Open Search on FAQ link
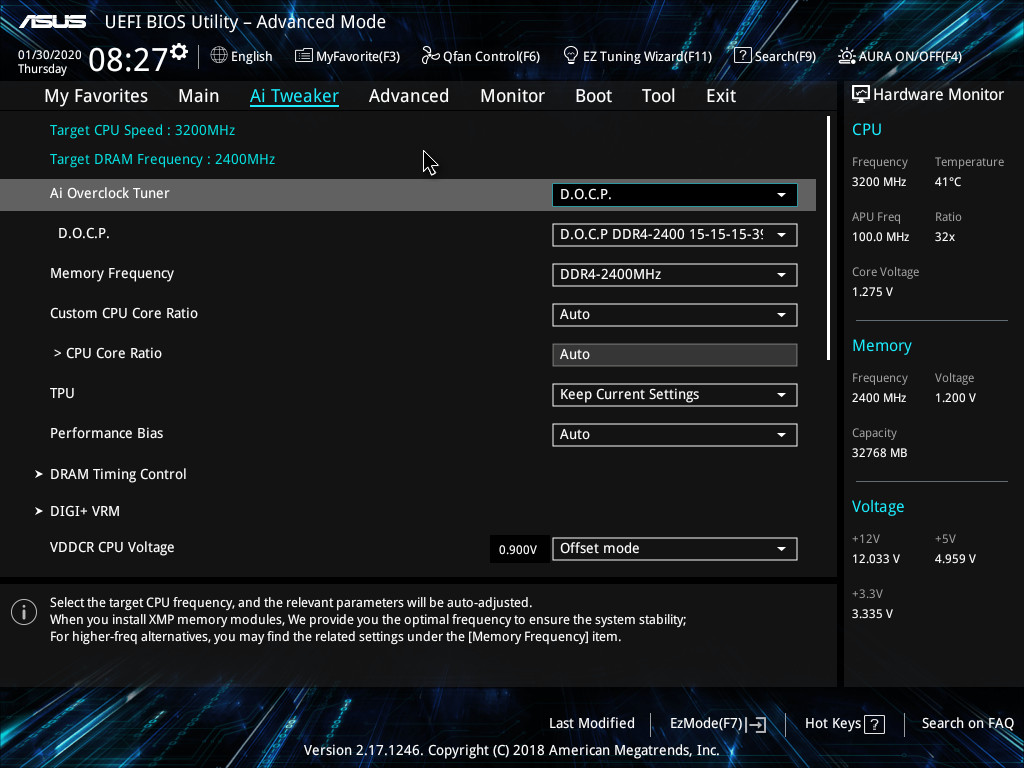Screen dimensions: 1024x768 967,723
